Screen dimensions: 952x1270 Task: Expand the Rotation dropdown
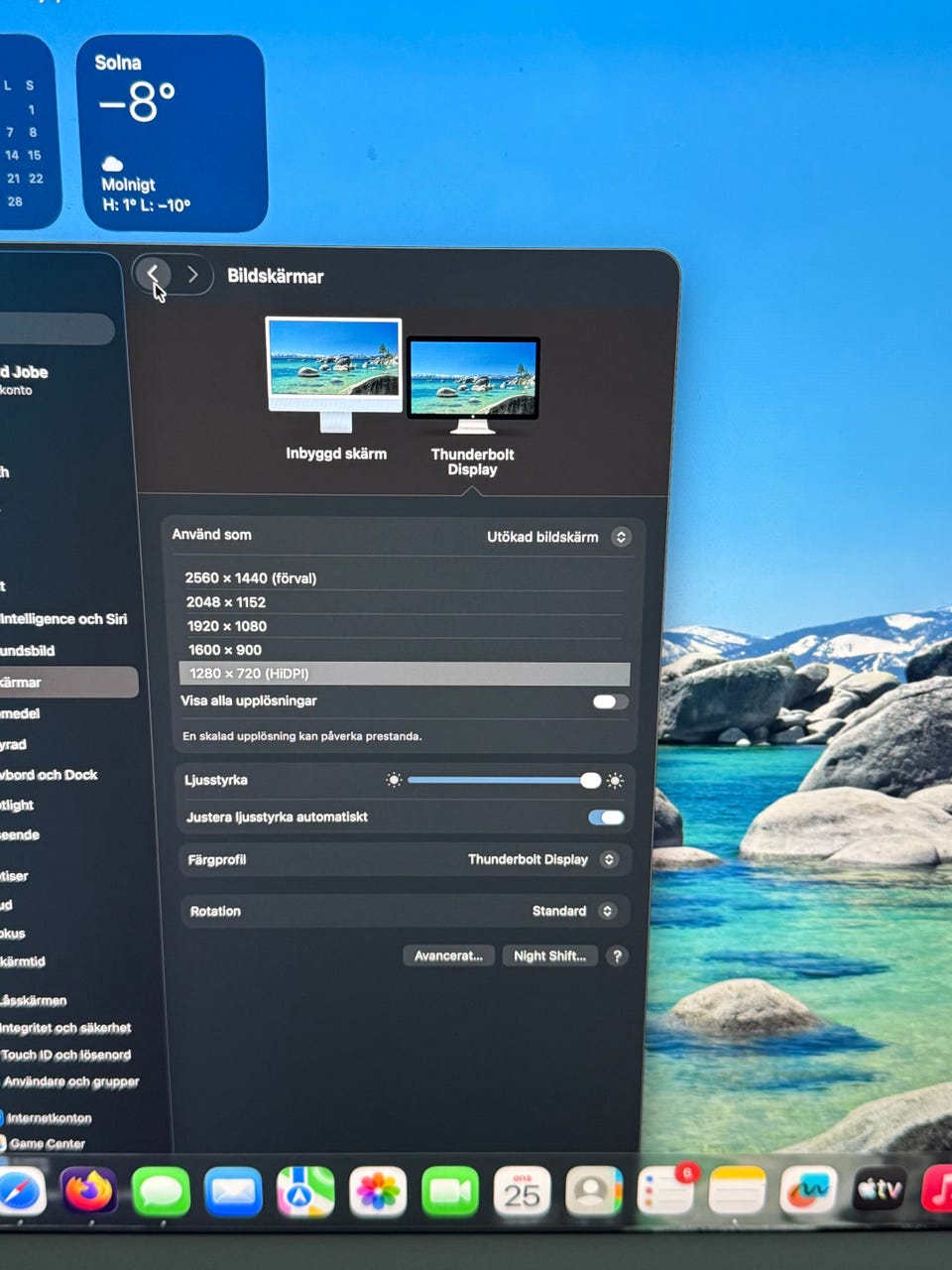pos(607,911)
